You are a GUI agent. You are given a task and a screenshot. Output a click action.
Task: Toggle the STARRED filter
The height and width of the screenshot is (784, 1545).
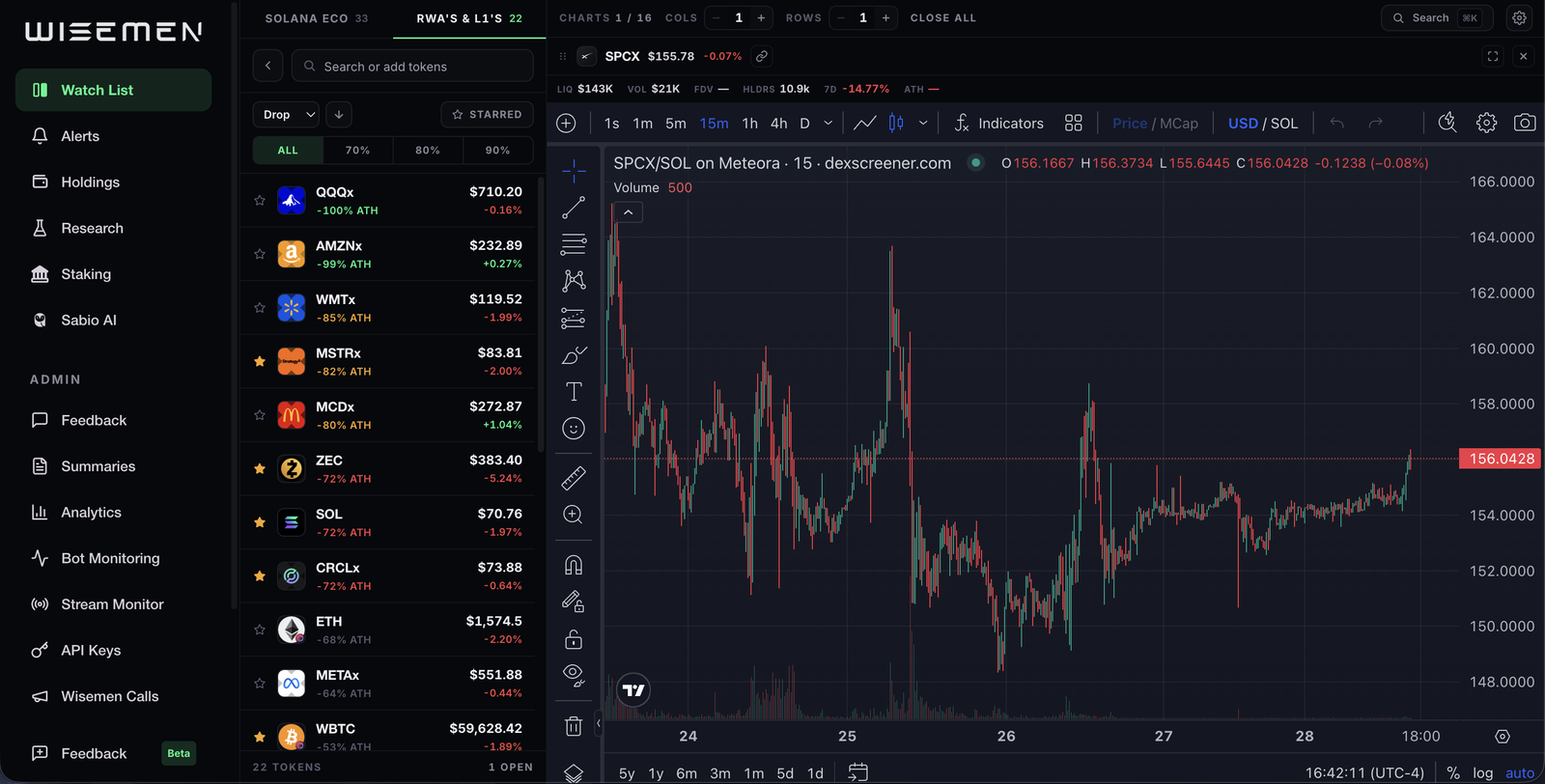click(488, 114)
